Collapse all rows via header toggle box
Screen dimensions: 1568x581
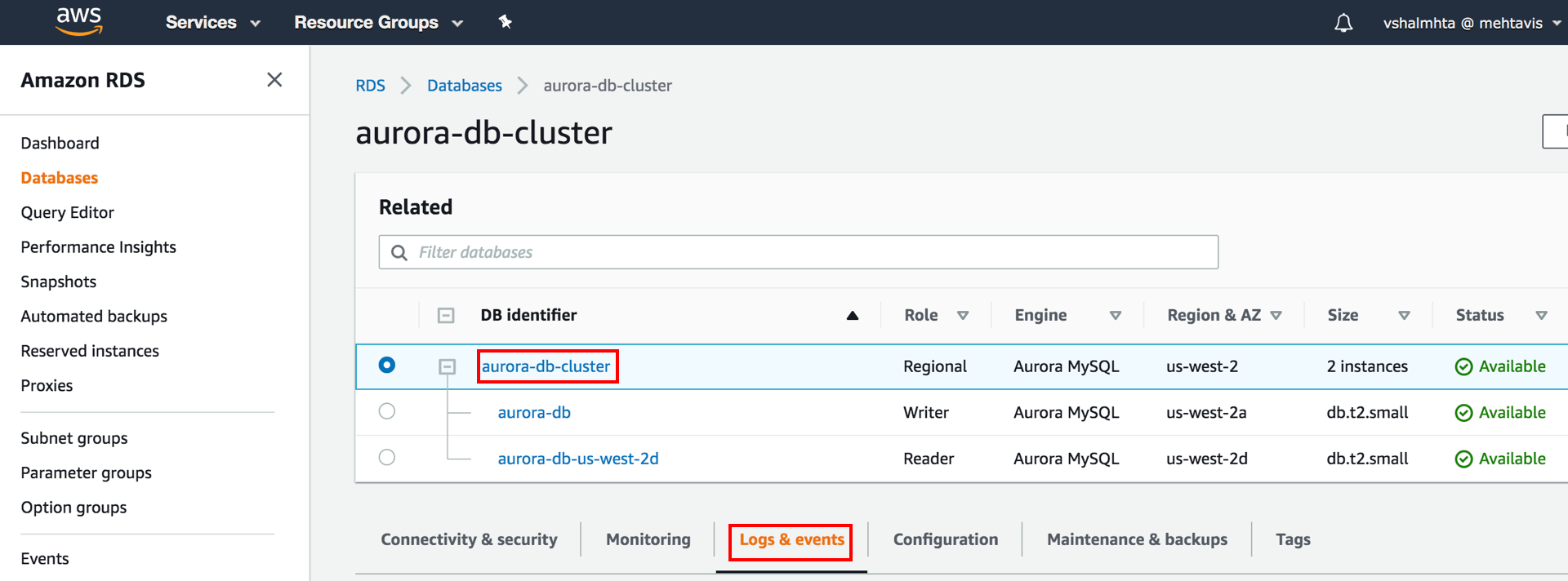pyautogui.click(x=446, y=316)
